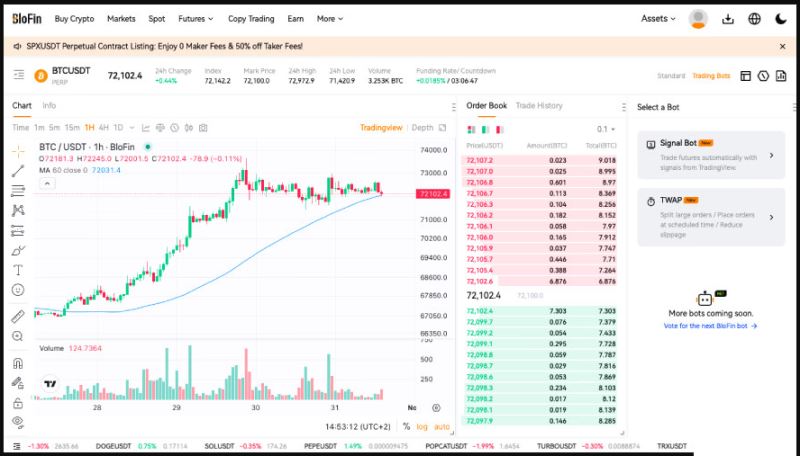Open the language globe icon
Viewport: 800px width, 456px height.
point(754,18)
